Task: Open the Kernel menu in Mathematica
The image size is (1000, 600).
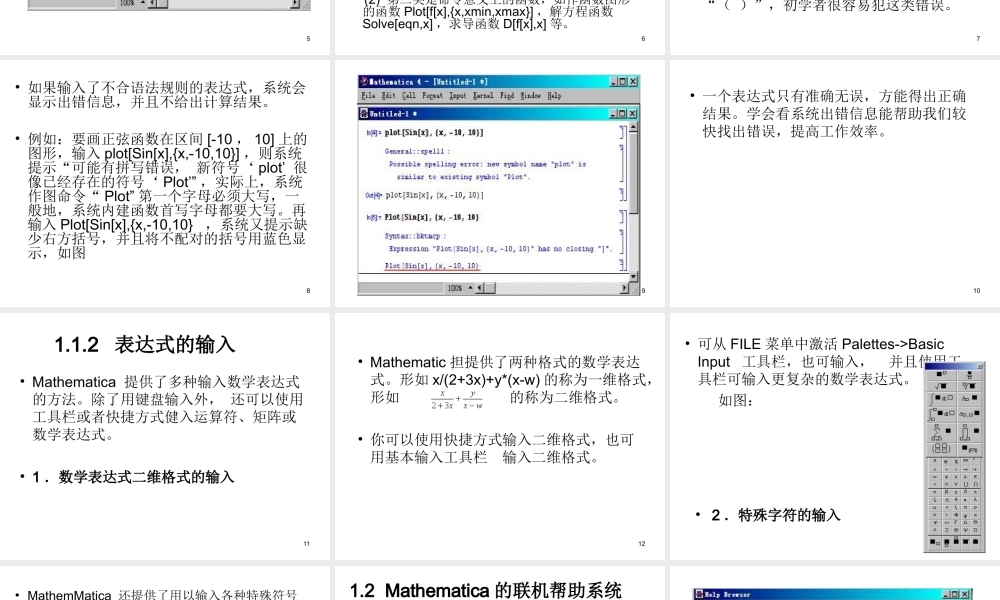Action: click(x=481, y=96)
